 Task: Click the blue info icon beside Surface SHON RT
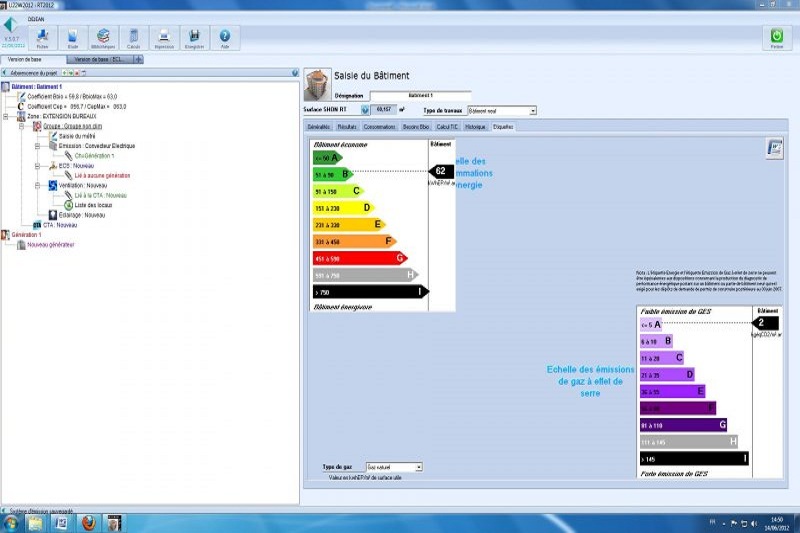[x=365, y=110]
